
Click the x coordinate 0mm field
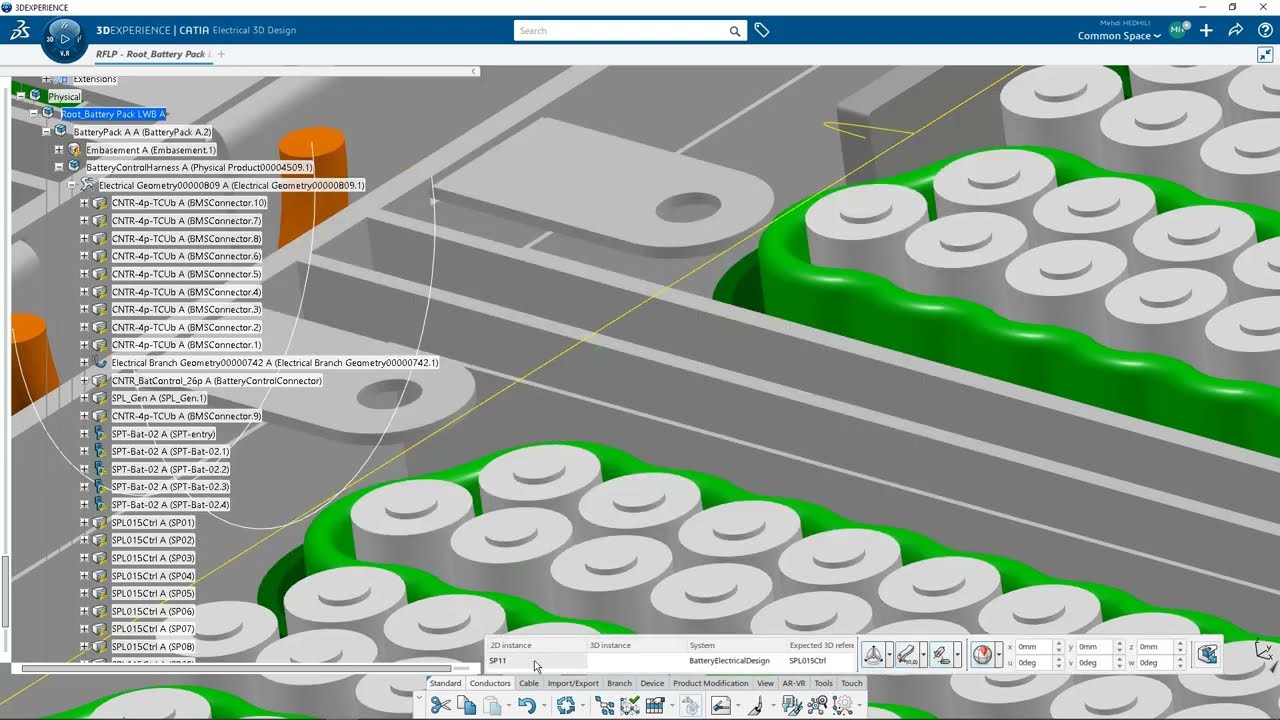click(1034, 647)
